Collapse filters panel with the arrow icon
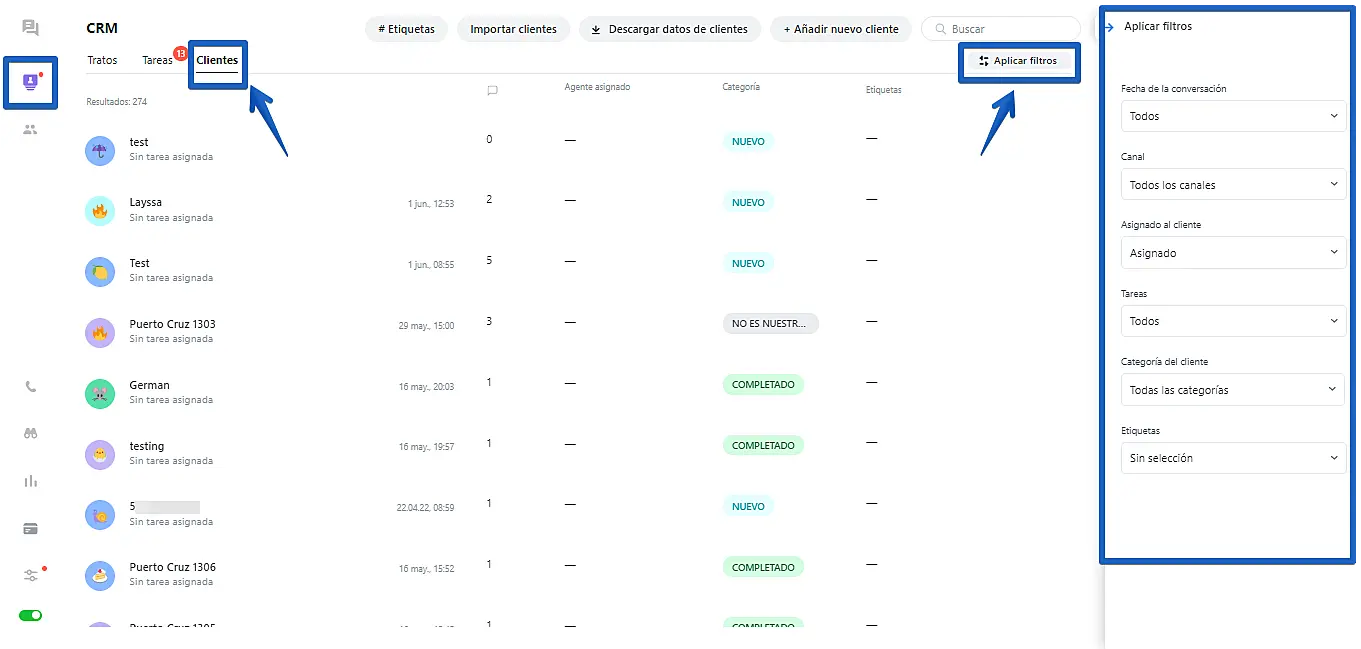Image resolution: width=1361 pixels, height=649 pixels. (1110, 27)
